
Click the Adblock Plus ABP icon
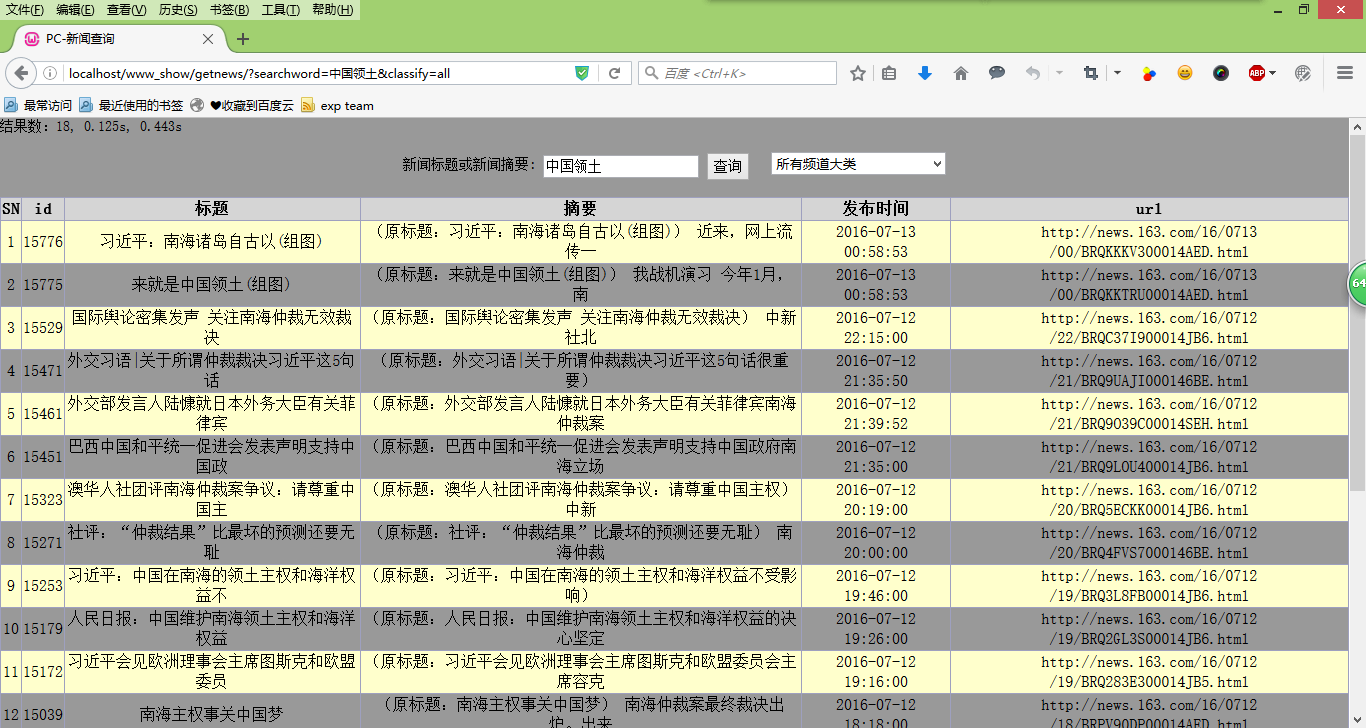[1256, 73]
